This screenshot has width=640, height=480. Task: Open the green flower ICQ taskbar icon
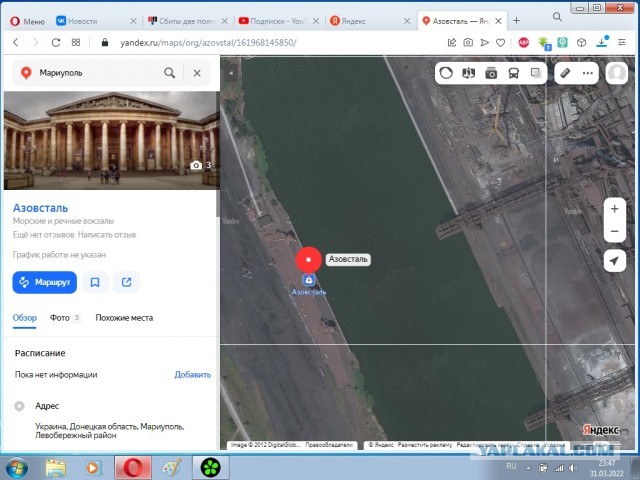(x=211, y=468)
